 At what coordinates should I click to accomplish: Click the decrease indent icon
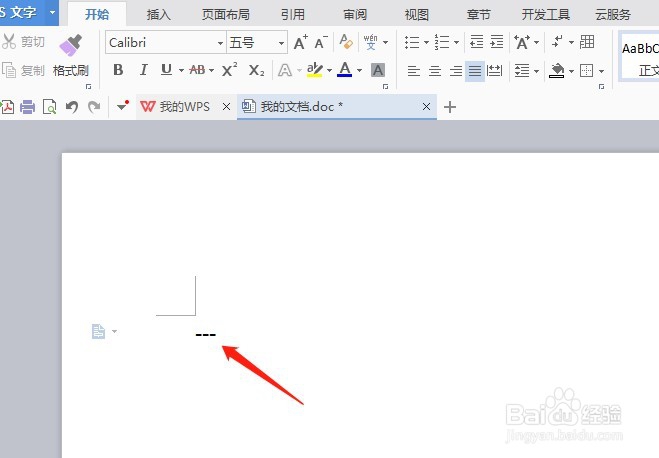tap(476, 42)
